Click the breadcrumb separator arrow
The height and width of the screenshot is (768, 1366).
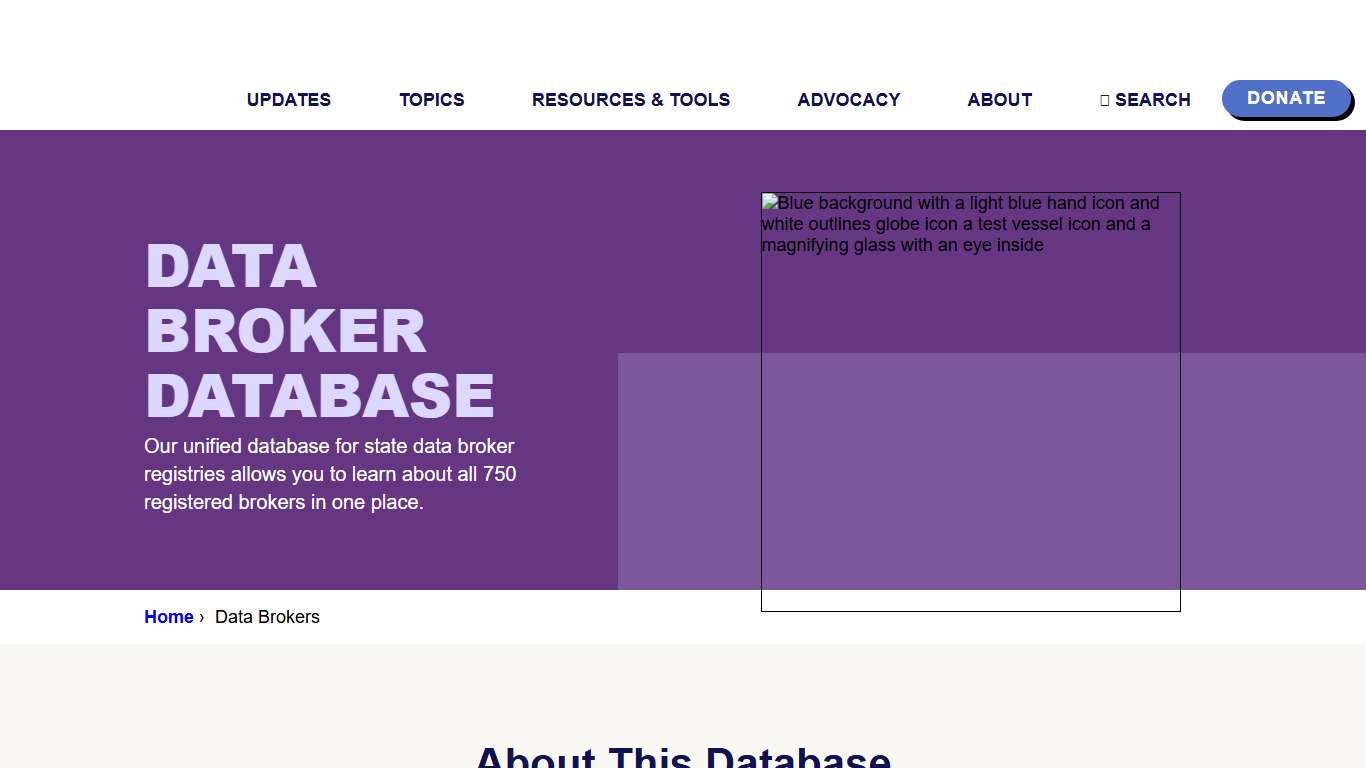(202, 617)
